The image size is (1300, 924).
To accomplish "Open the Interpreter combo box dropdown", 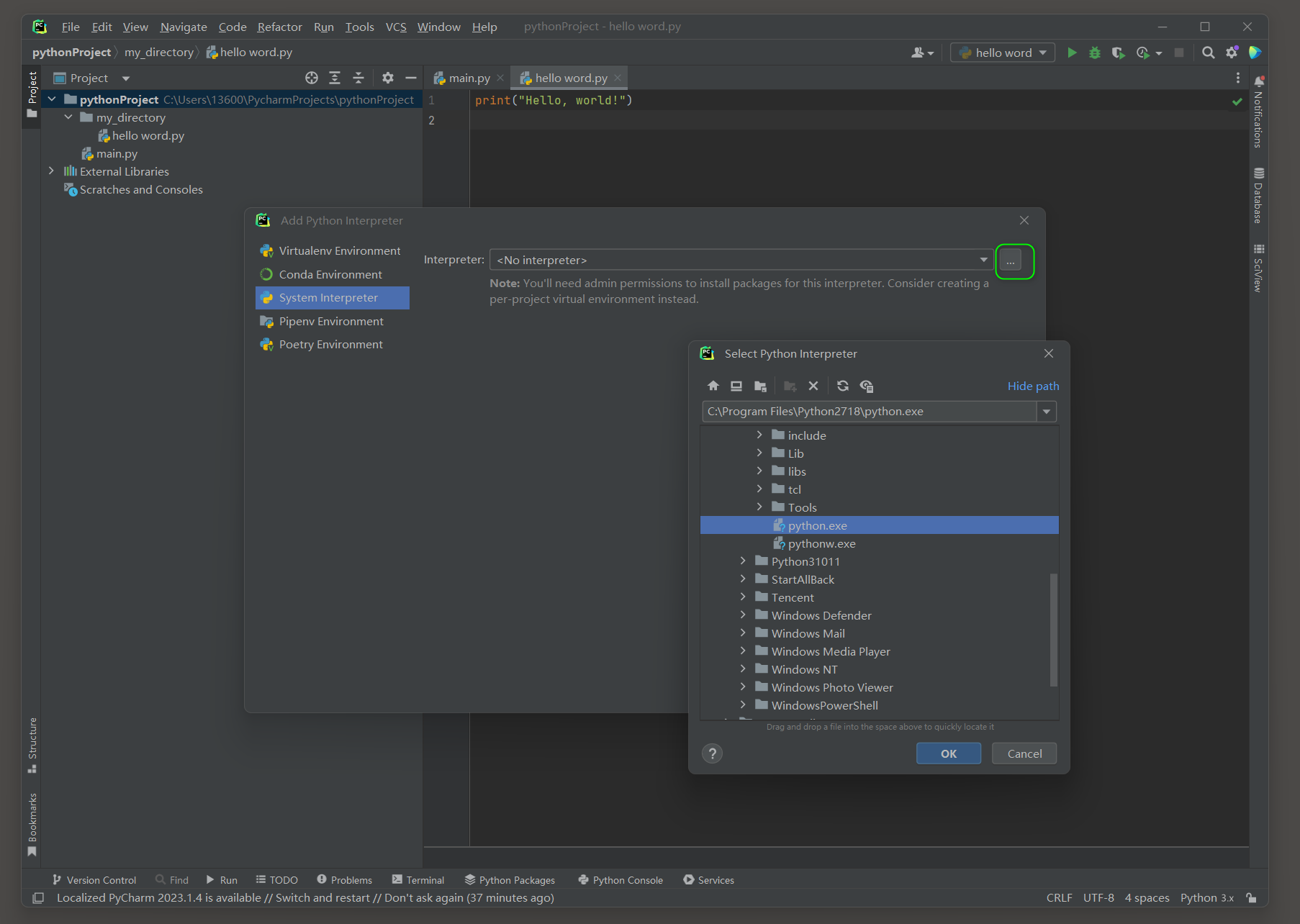I will pyautogui.click(x=983, y=260).
